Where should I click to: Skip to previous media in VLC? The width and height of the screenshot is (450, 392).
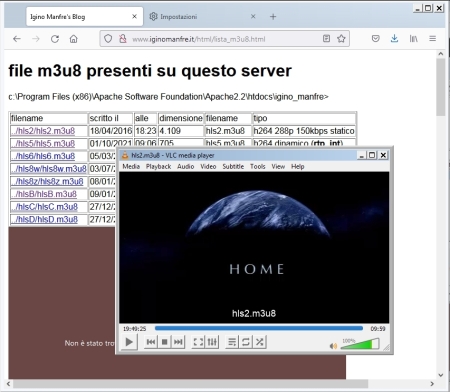[151, 342]
